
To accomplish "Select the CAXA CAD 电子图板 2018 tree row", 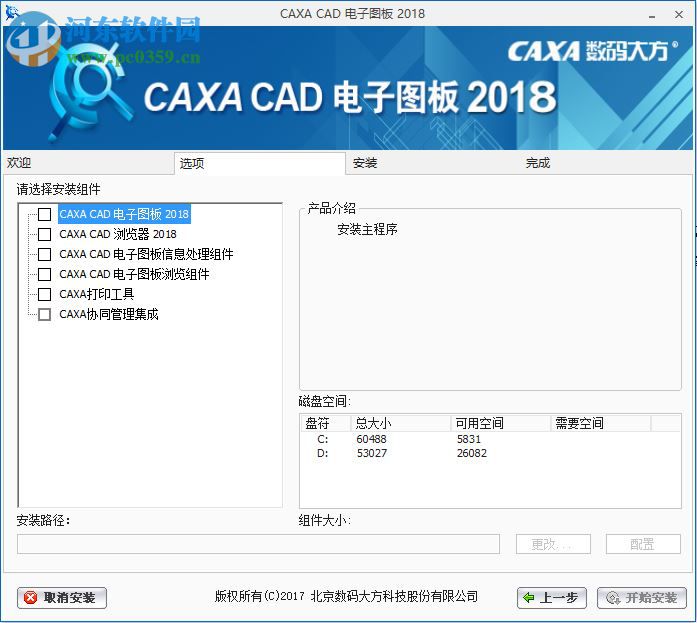I will [124, 214].
